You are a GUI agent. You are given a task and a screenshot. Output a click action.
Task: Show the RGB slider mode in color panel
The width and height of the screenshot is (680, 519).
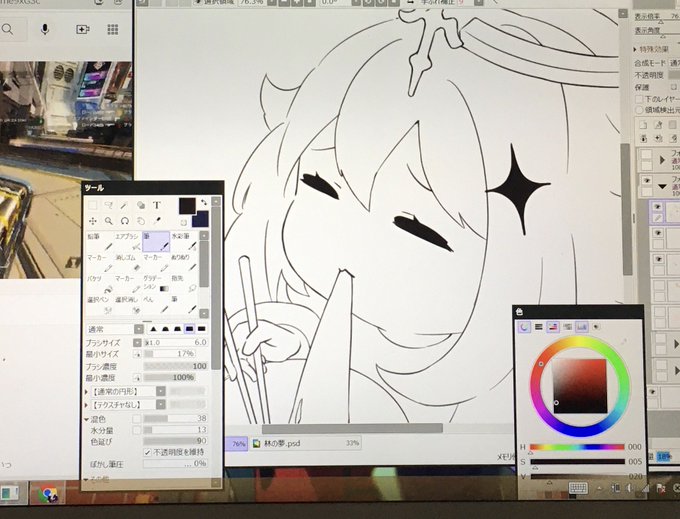click(x=539, y=326)
